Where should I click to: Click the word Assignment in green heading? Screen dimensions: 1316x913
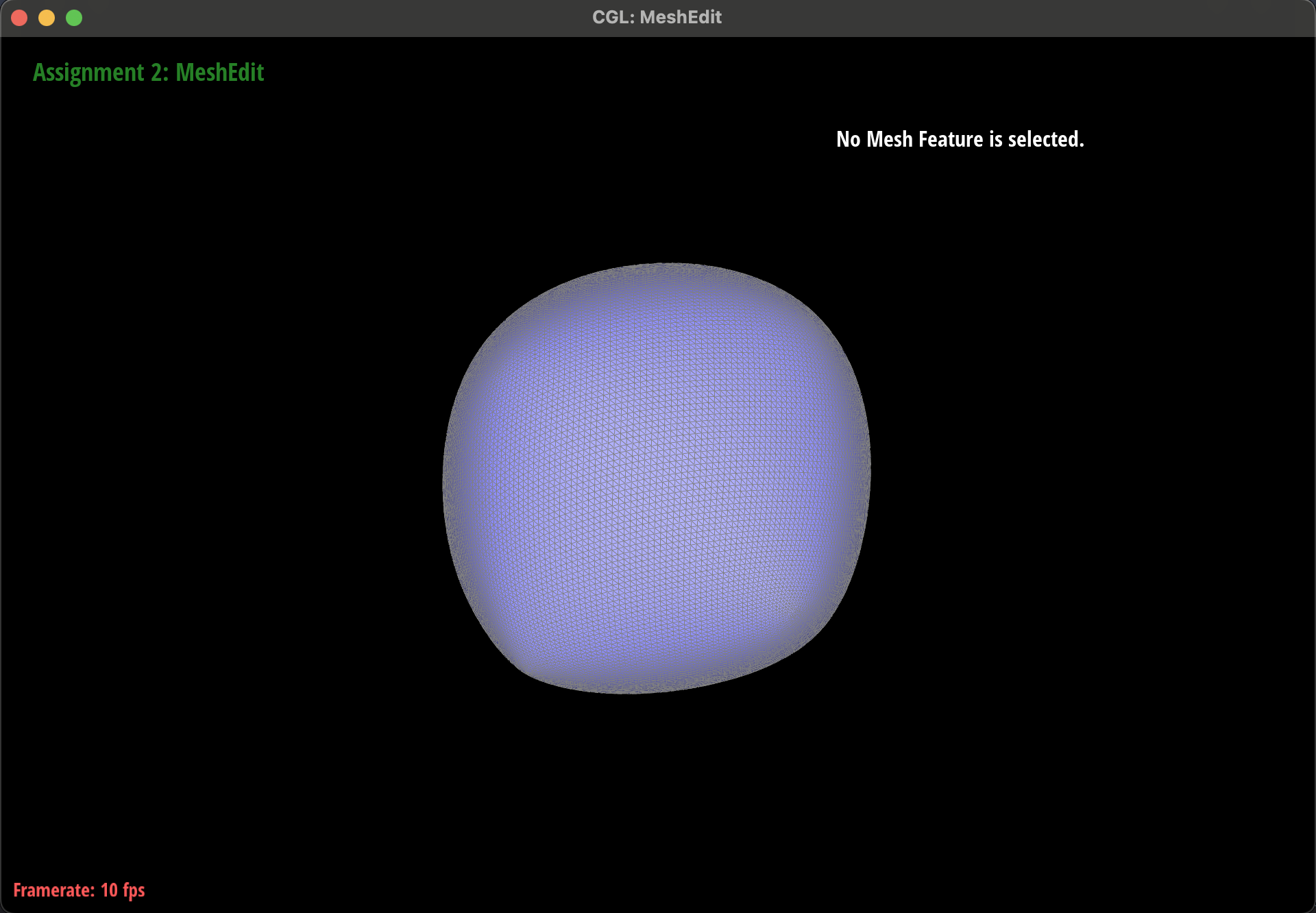(88, 73)
